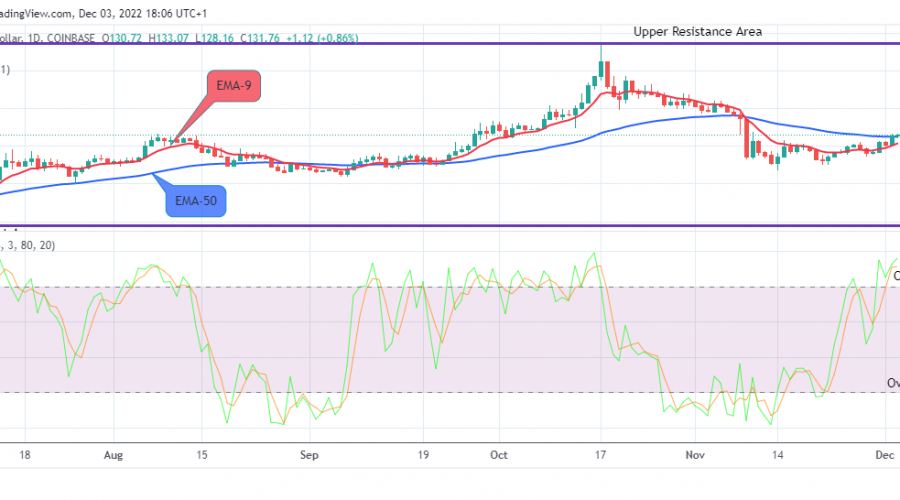Screen dimensions: 900x500
Task: Select the lower dashed oversold level line
Action: point(450,392)
